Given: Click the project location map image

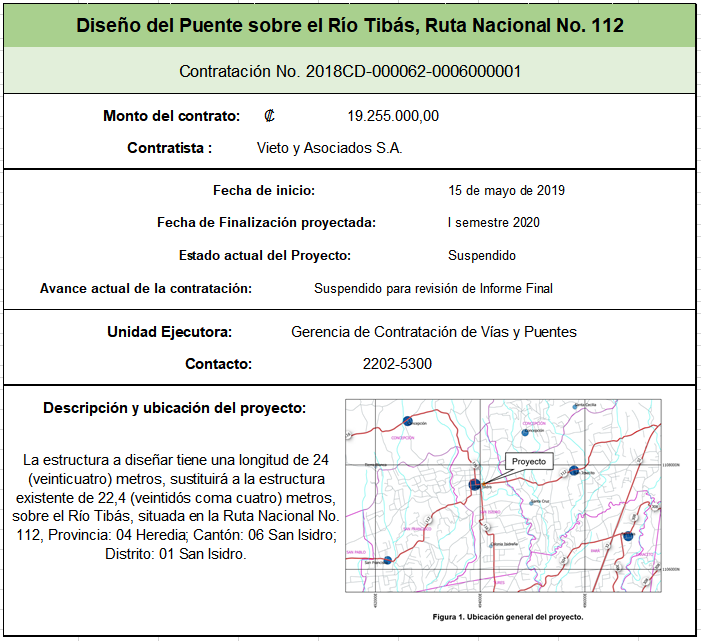Looking at the screenshot, I should coord(503,496).
